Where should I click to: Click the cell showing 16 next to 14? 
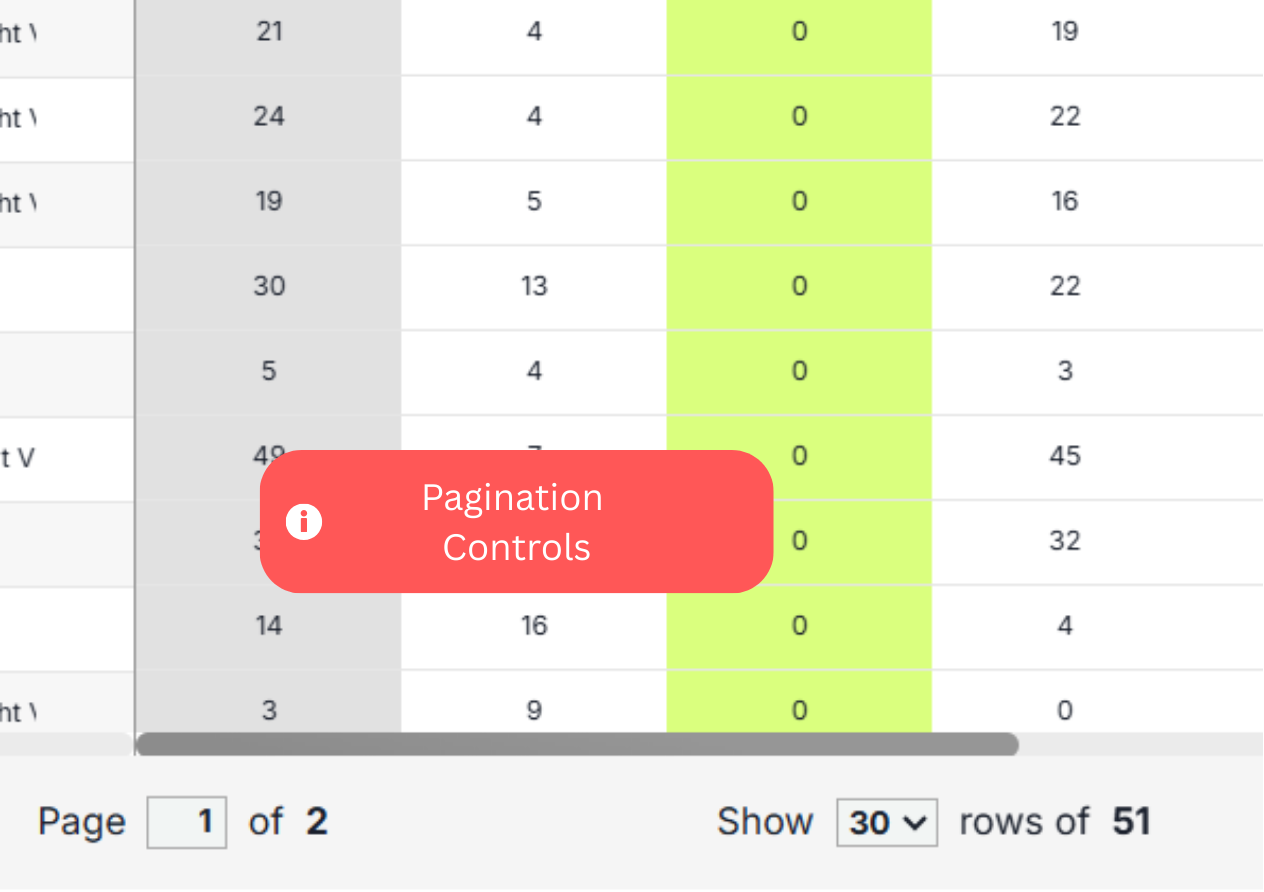coord(534,627)
